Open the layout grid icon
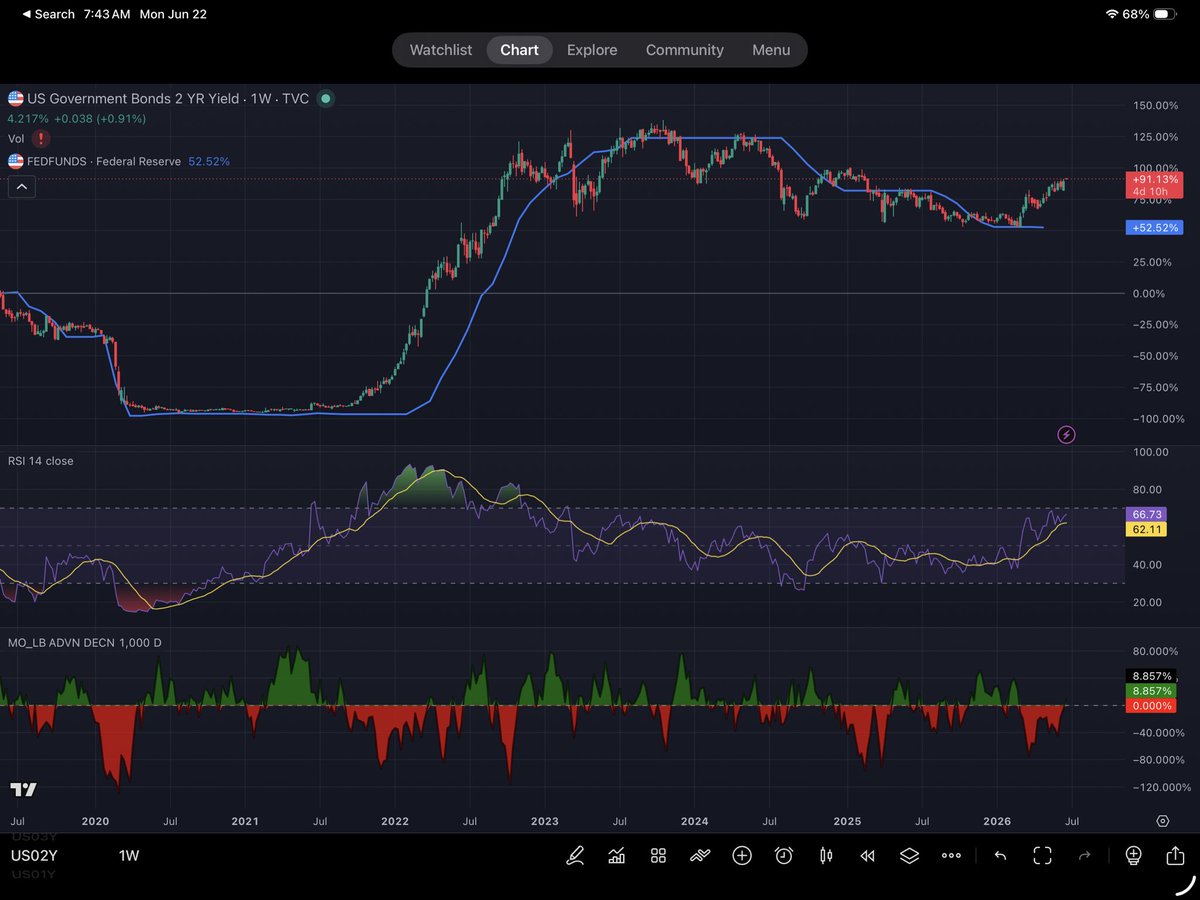 [x=658, y=855]
